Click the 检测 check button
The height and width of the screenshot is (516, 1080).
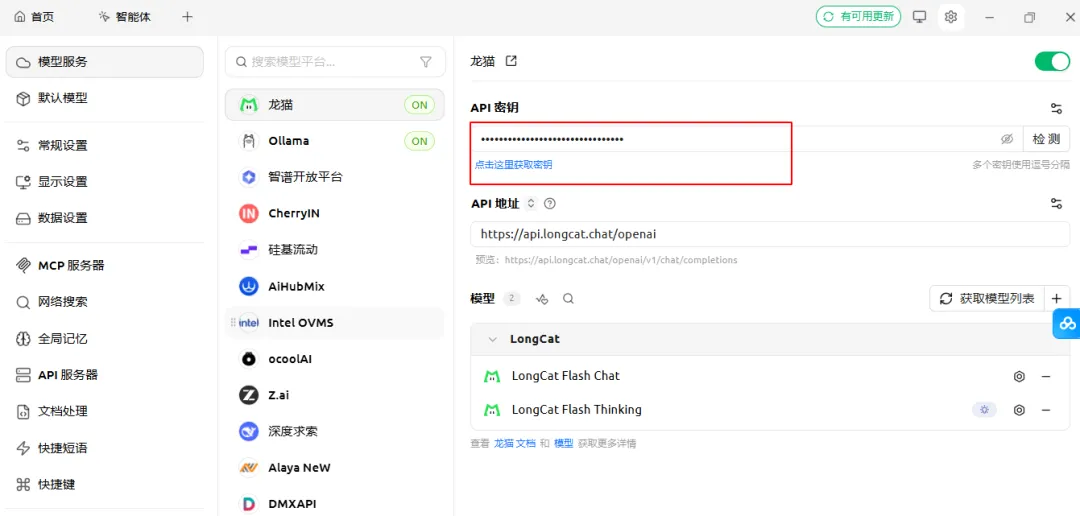tap(1046, 139)
